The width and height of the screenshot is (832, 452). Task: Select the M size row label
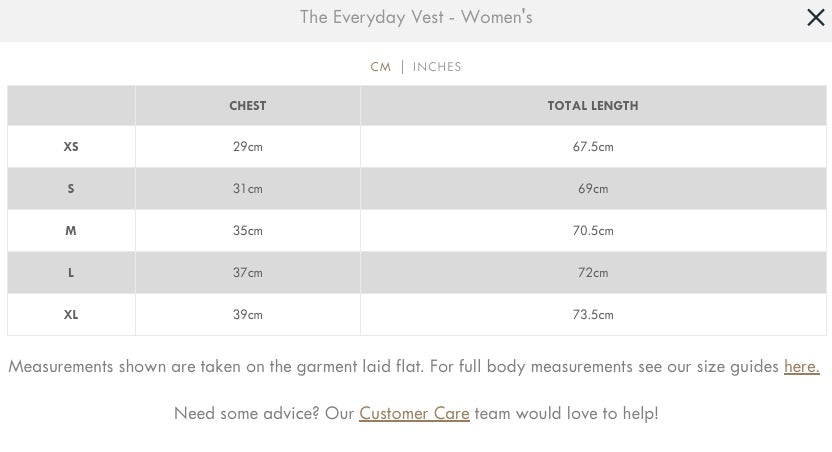(71, 231)
